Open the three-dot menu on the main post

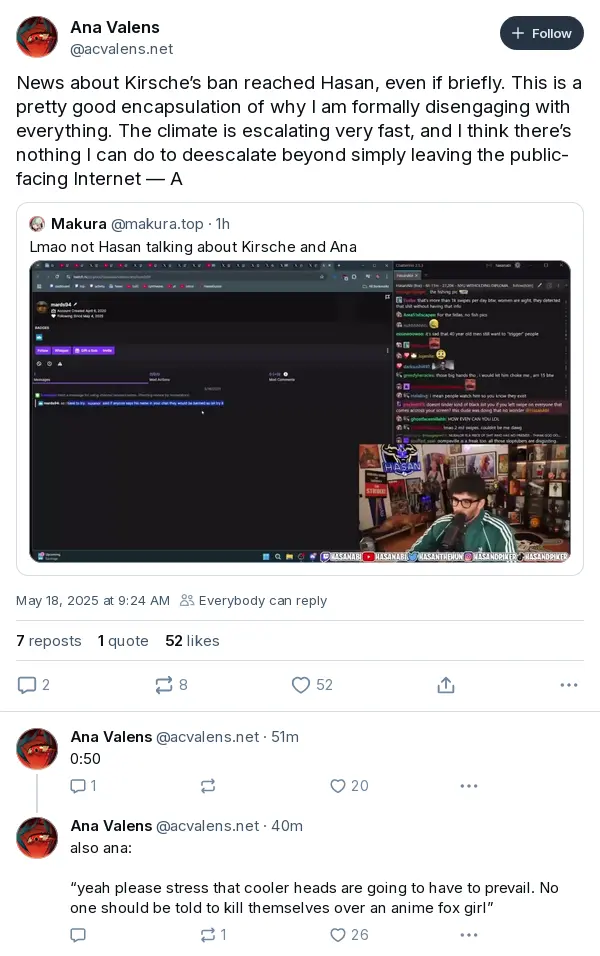(568, 685)
